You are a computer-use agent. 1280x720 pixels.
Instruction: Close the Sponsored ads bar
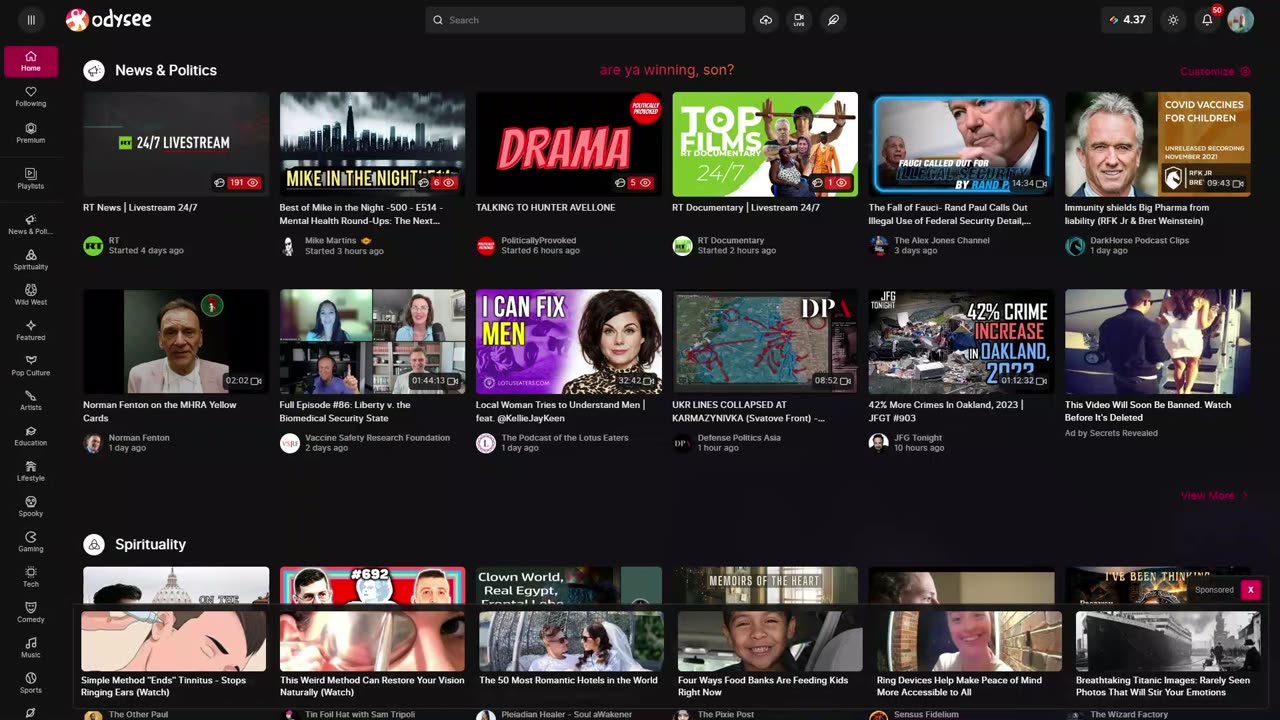coord(1250,590)
